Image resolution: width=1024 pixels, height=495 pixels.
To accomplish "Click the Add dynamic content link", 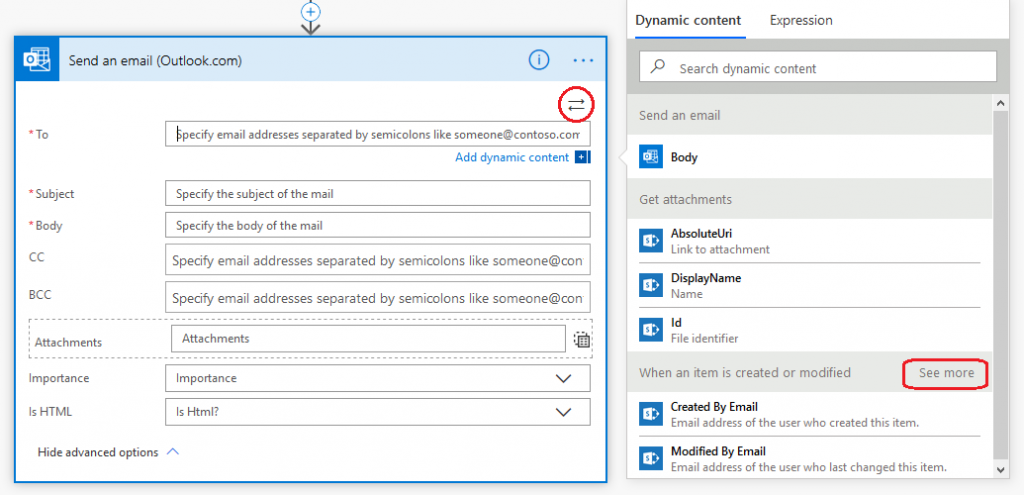I will tap(512, 157).
